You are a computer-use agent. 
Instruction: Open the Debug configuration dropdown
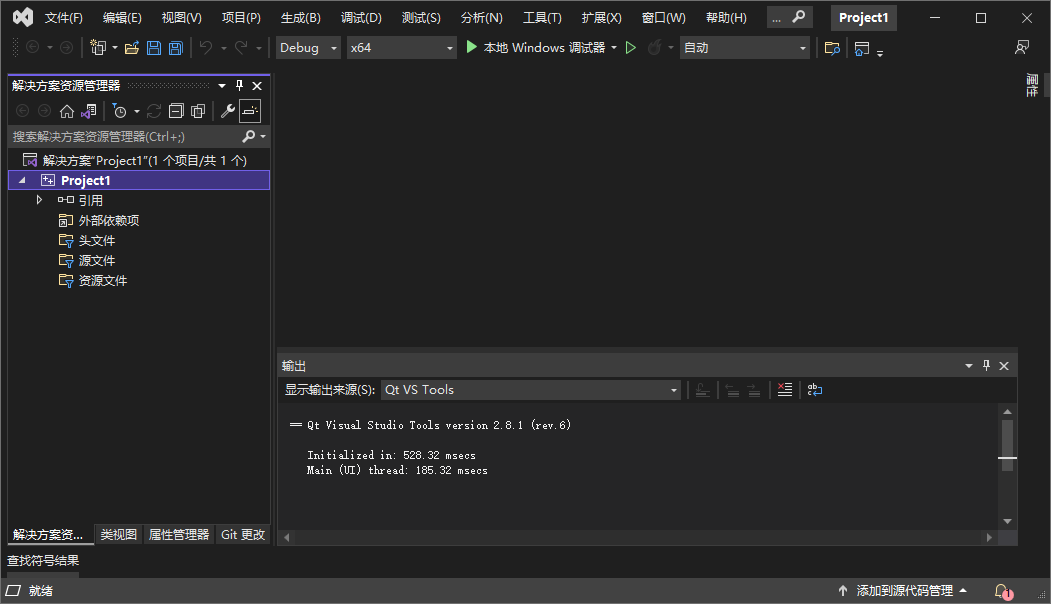[x=307, y=46]
